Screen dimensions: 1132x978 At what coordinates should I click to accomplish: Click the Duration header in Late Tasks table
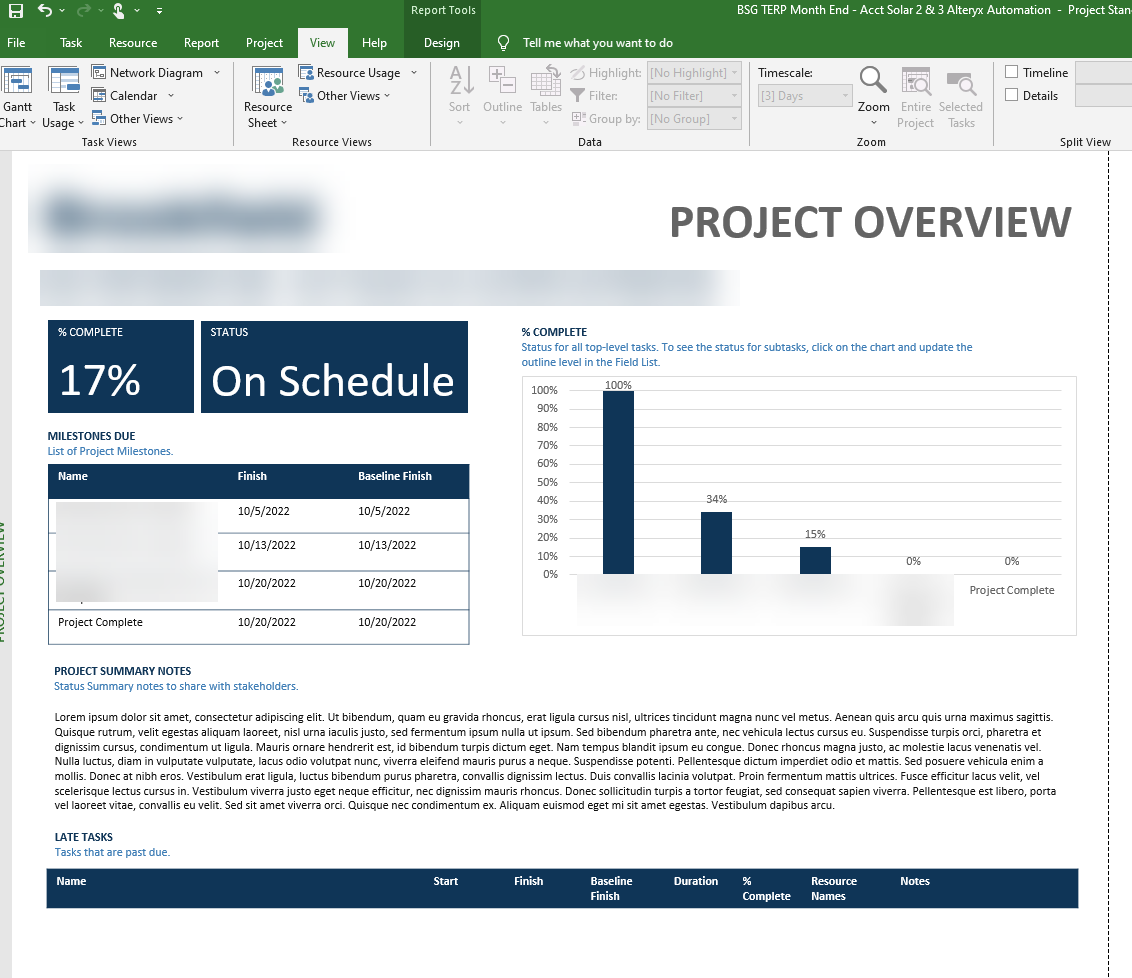coord(696,881)
